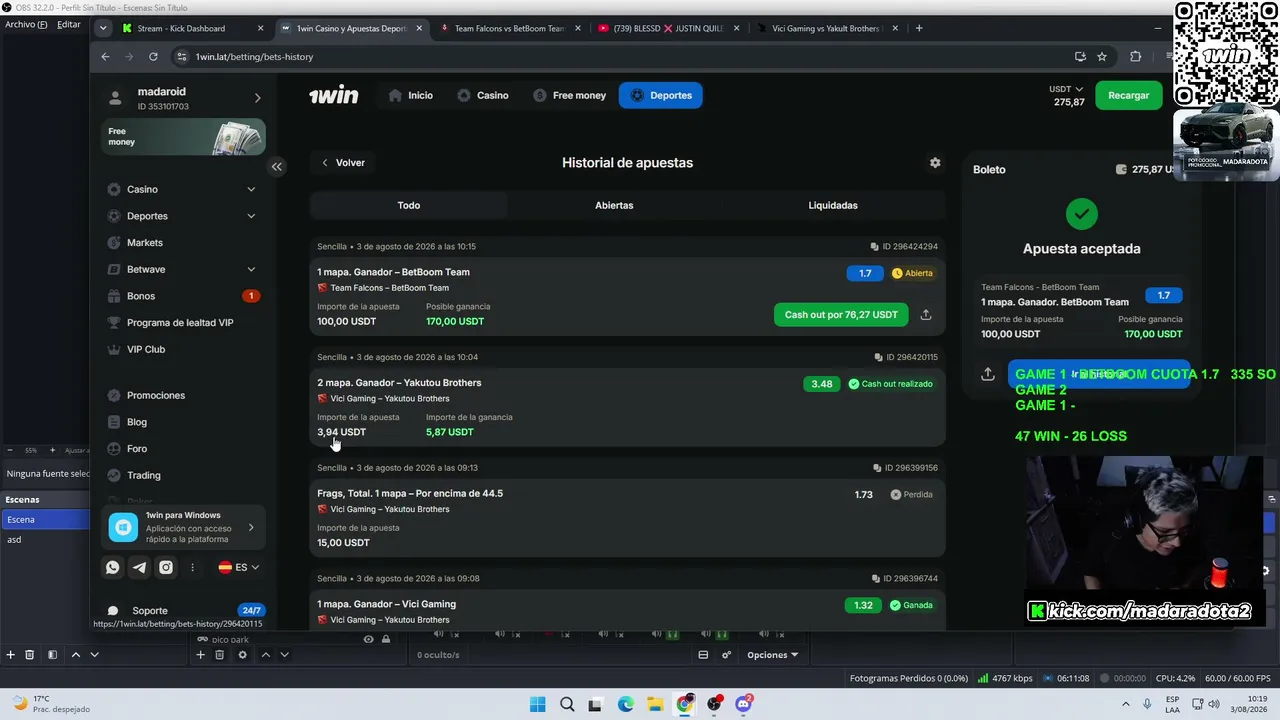Open browser tab search dropdown
Viewport: 1280px width, 720px height.
pyautogui.click(x=103, y=28)
